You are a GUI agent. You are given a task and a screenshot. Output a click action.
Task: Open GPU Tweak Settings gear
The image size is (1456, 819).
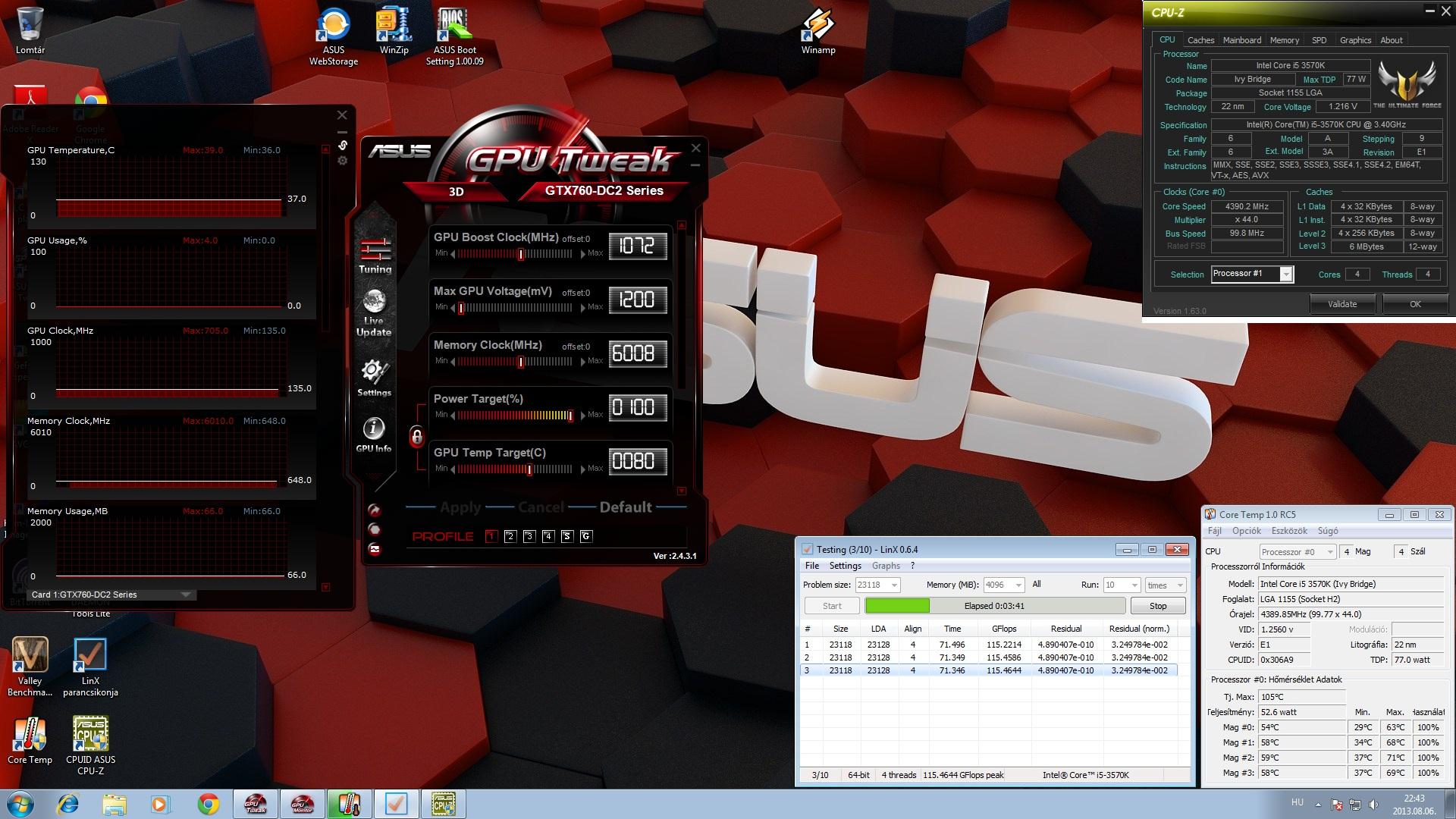click(x=374, y=378)
